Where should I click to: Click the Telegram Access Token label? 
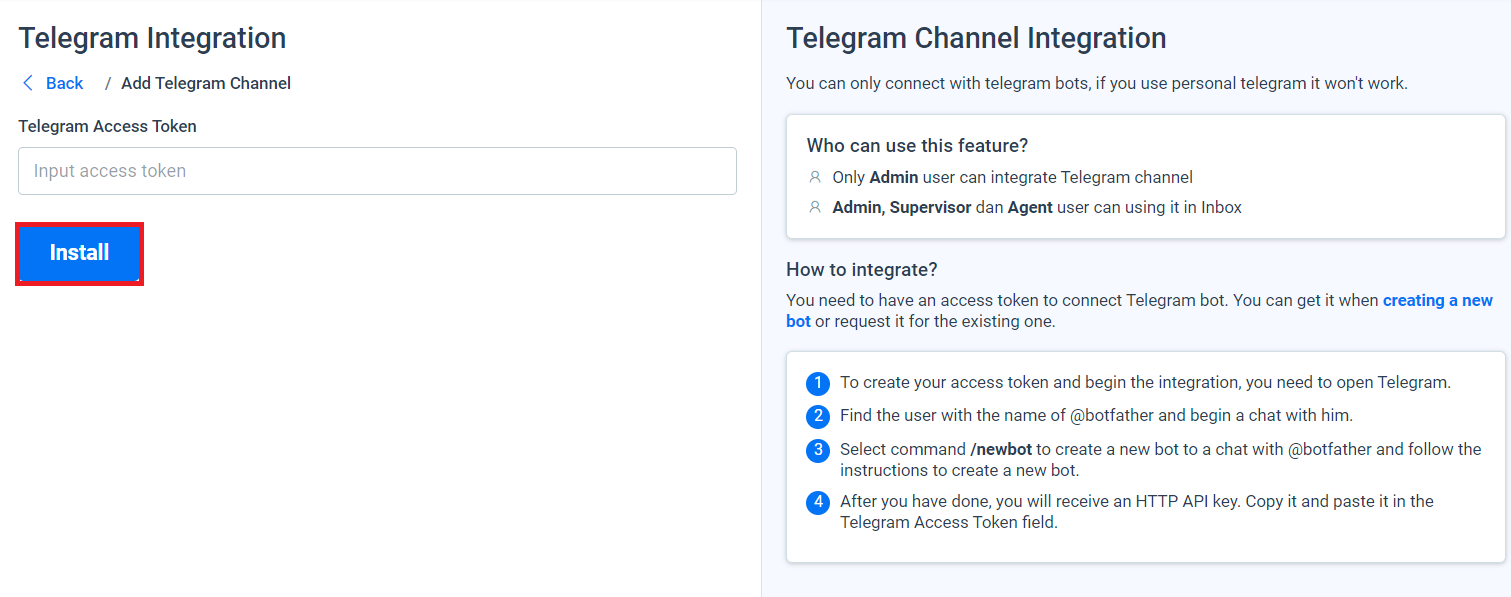(x=107, y=126)
